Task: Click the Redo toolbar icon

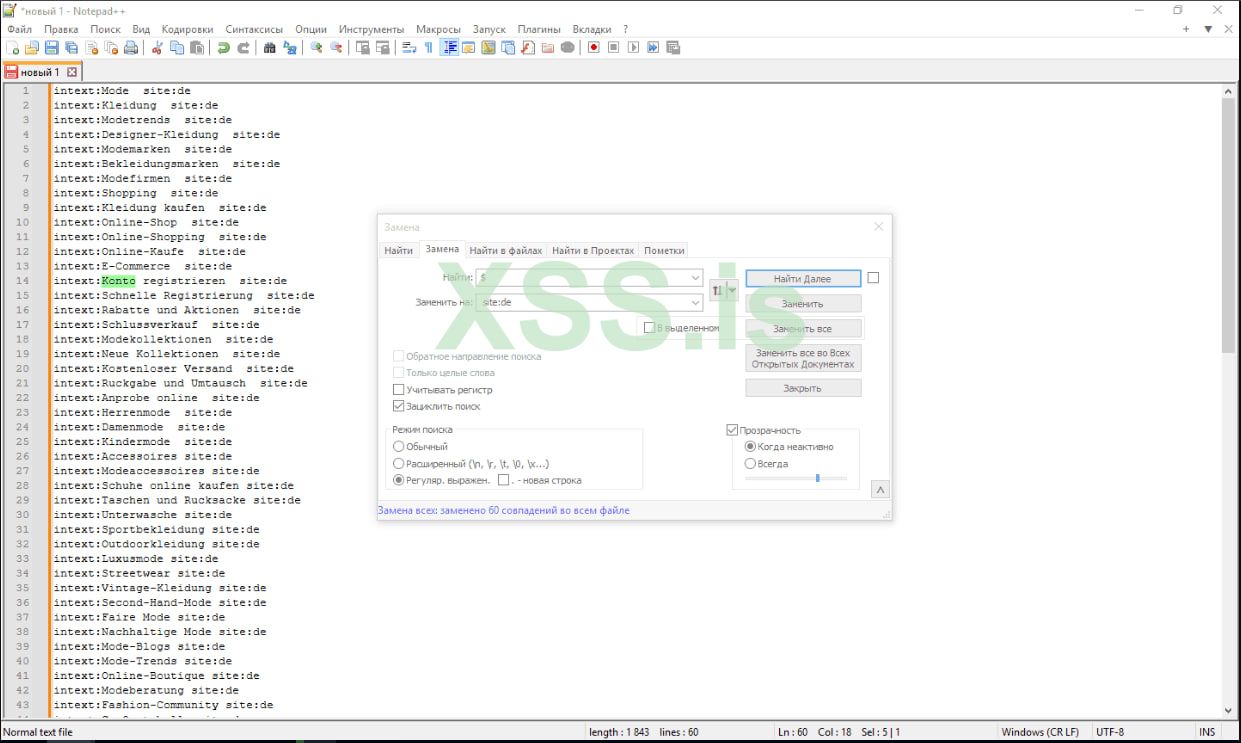Action: click(243, 47)
